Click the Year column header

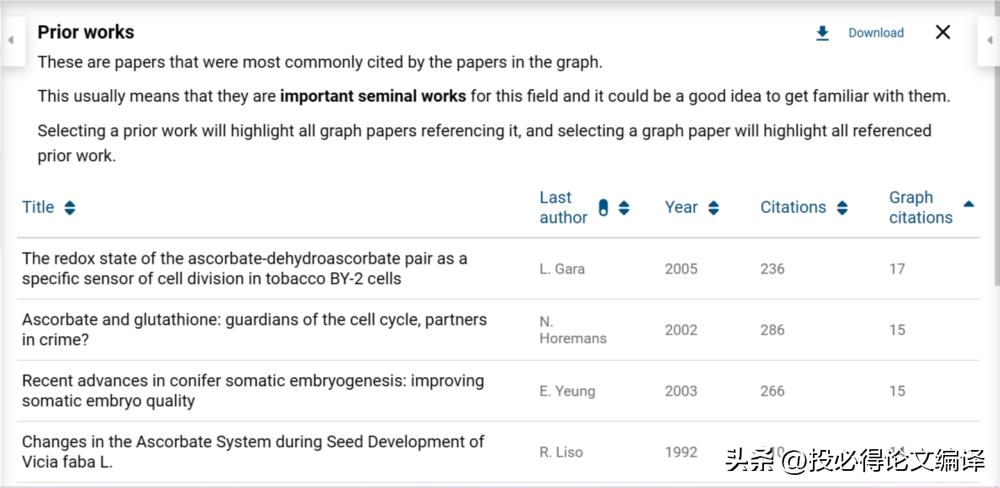[x=681, y=207]
